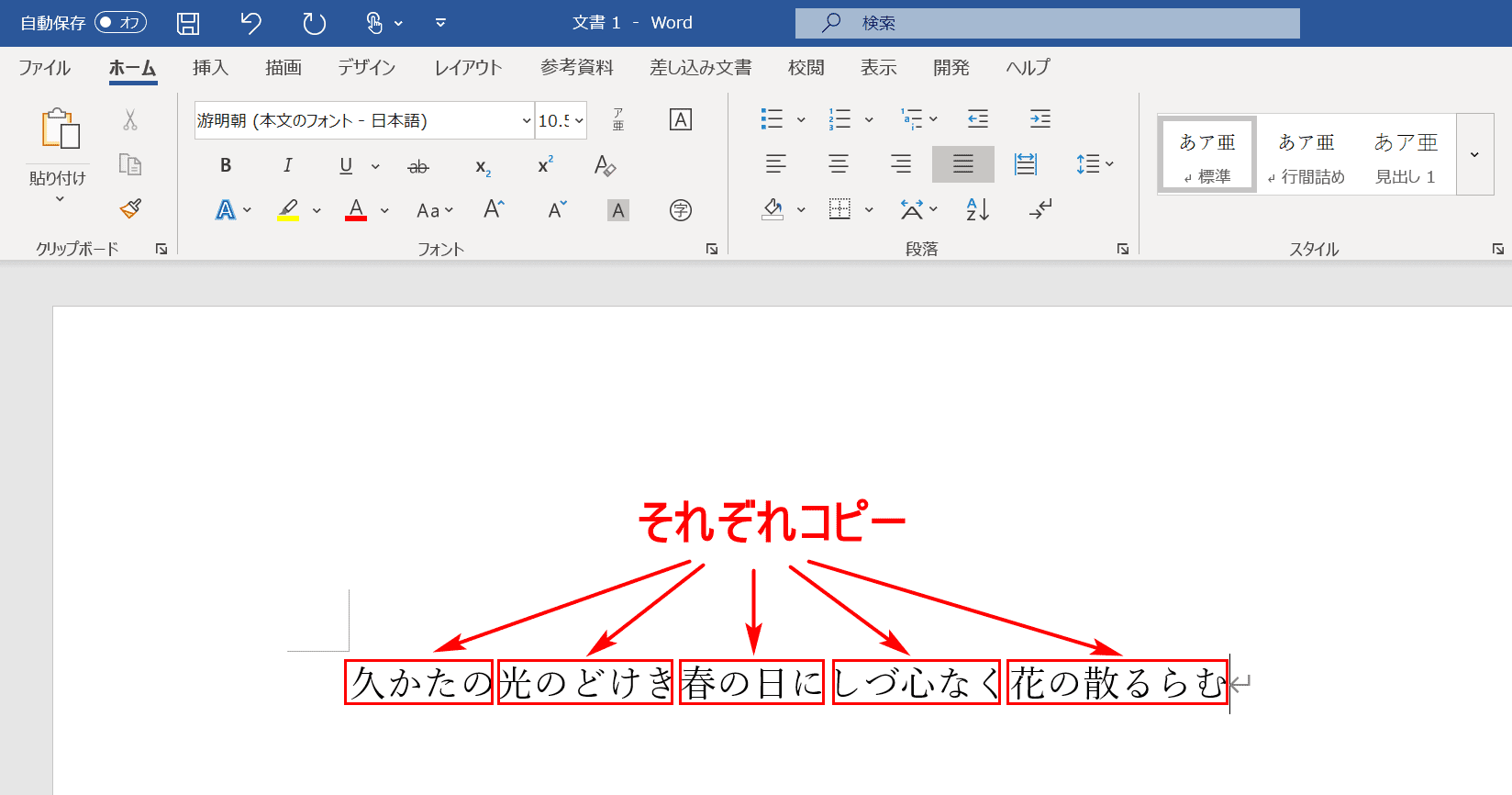
Task: Toggle touch/mouse mode icon
Action: click(375, 23)
